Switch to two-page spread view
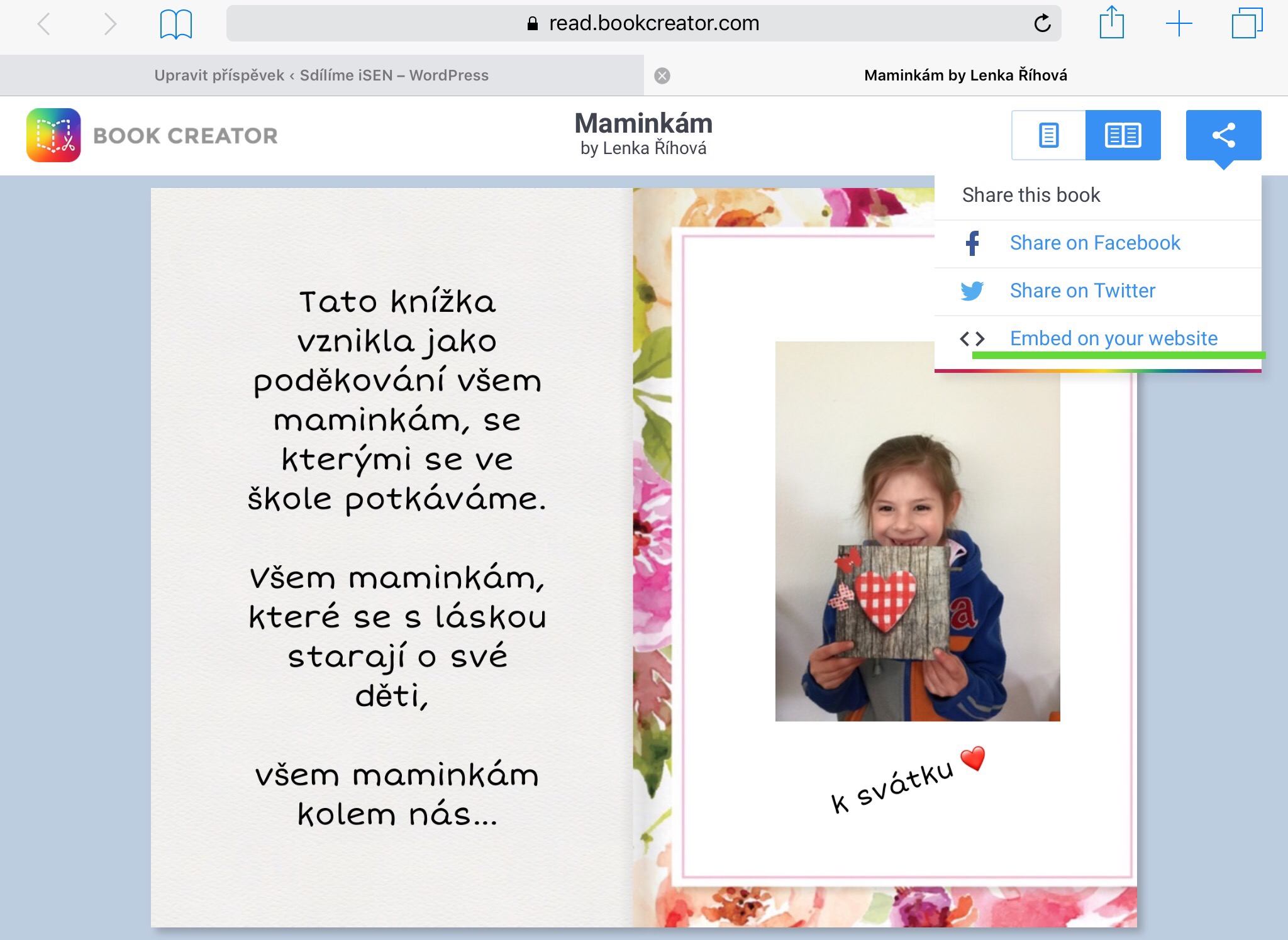This screenshot has height=940, width=1288. (1123, 135)
